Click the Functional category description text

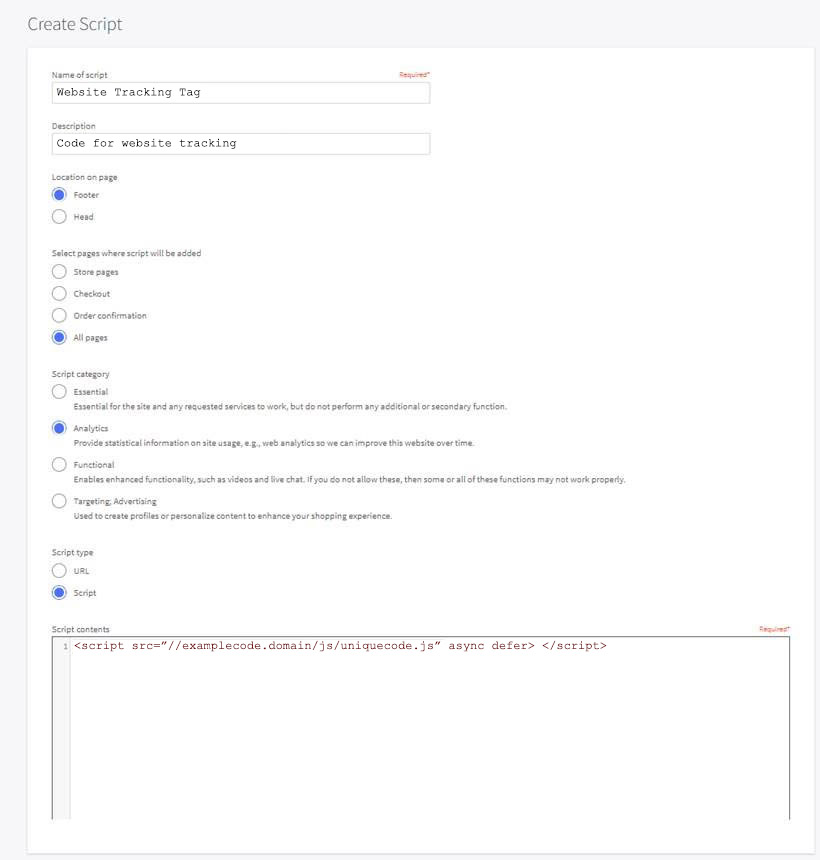[349, 479]
